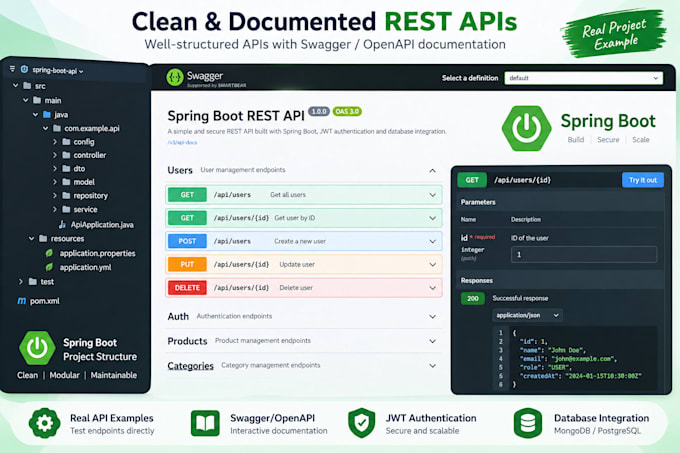Collapse the src folder
Viewport: 680px width, 453px height.
click(16, 85)
